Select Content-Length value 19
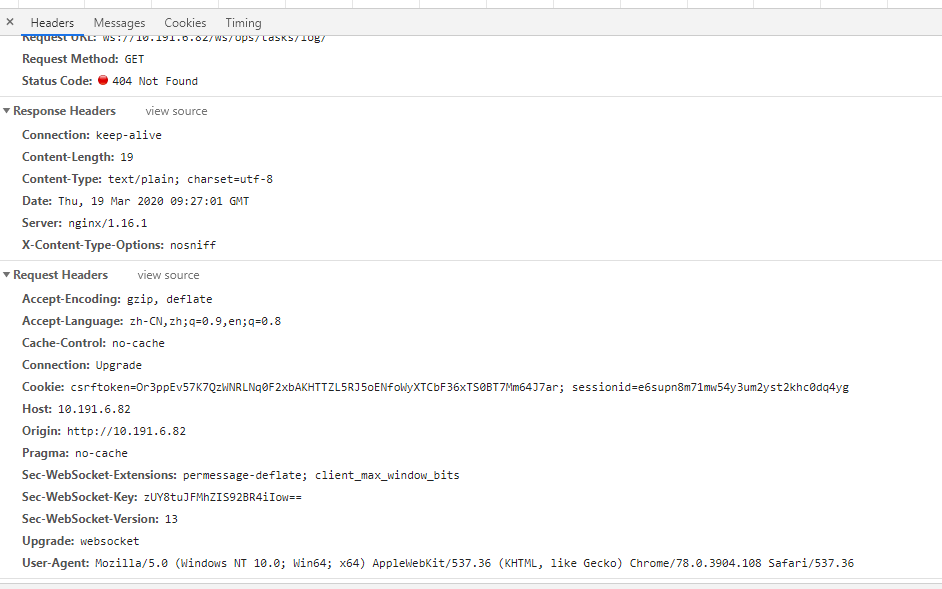 (127, 157)
